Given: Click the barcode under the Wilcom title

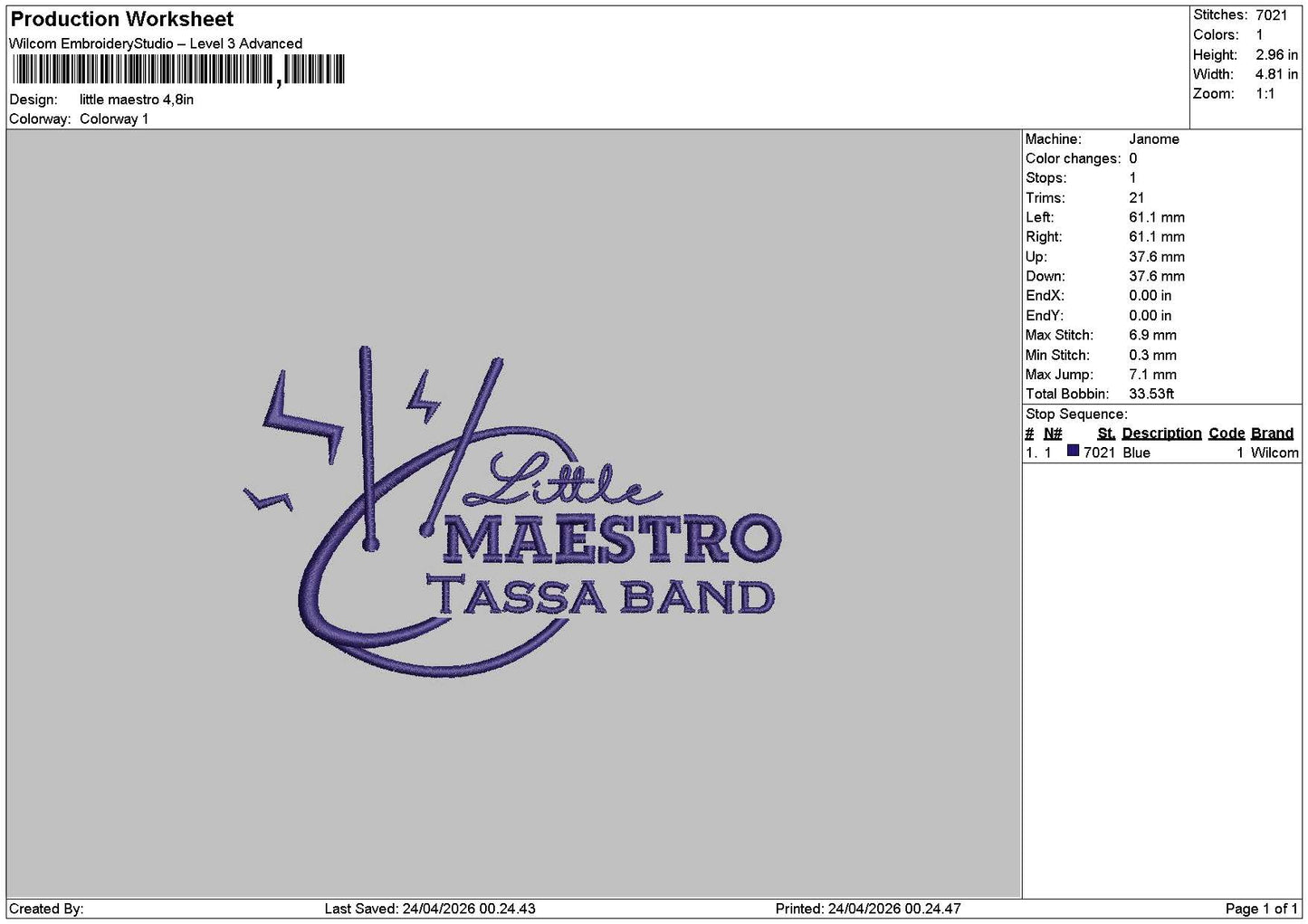Looking at the screenshot, I should click(179, 70).
